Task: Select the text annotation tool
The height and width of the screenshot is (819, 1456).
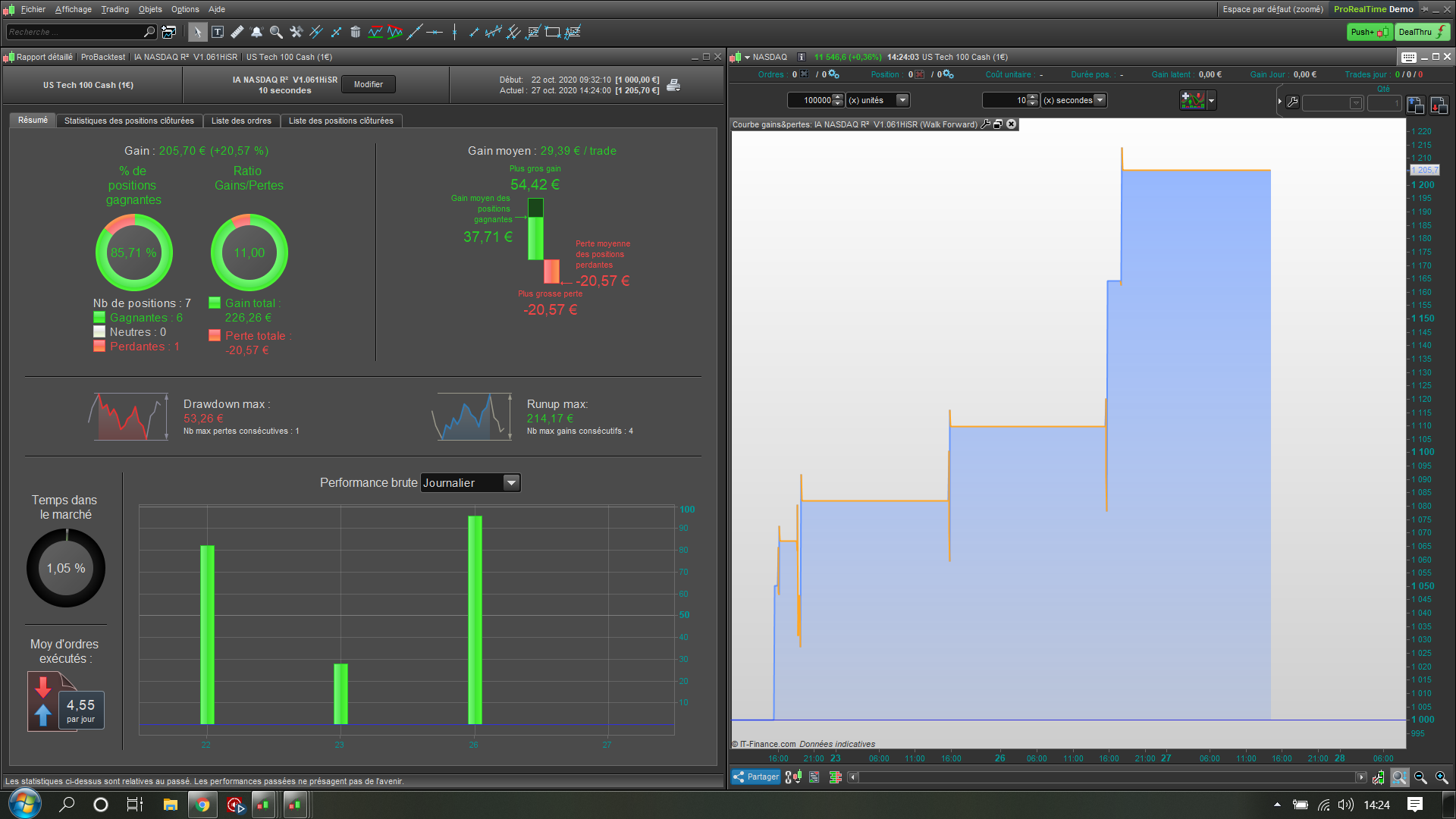Action: point(218,32)
